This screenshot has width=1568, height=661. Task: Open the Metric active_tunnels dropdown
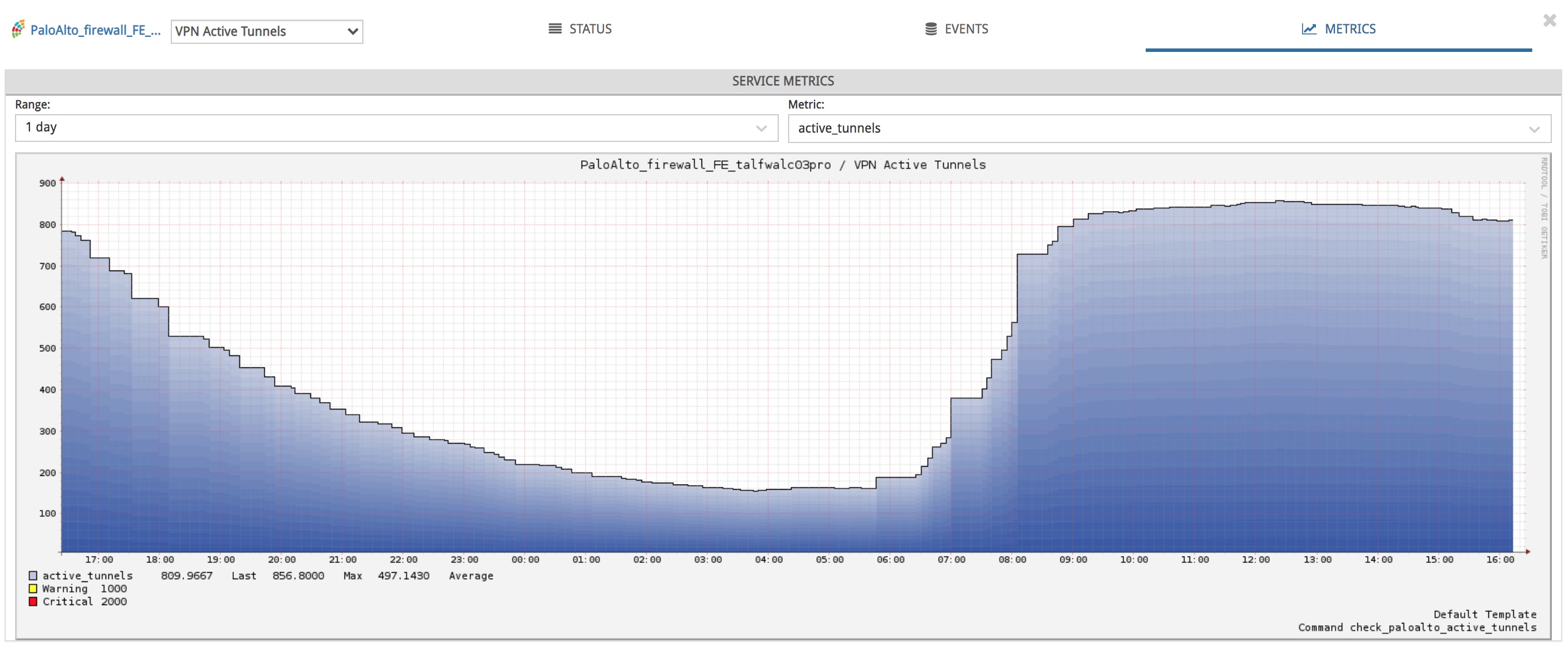pyautogui.click(x=1169, y=129)
